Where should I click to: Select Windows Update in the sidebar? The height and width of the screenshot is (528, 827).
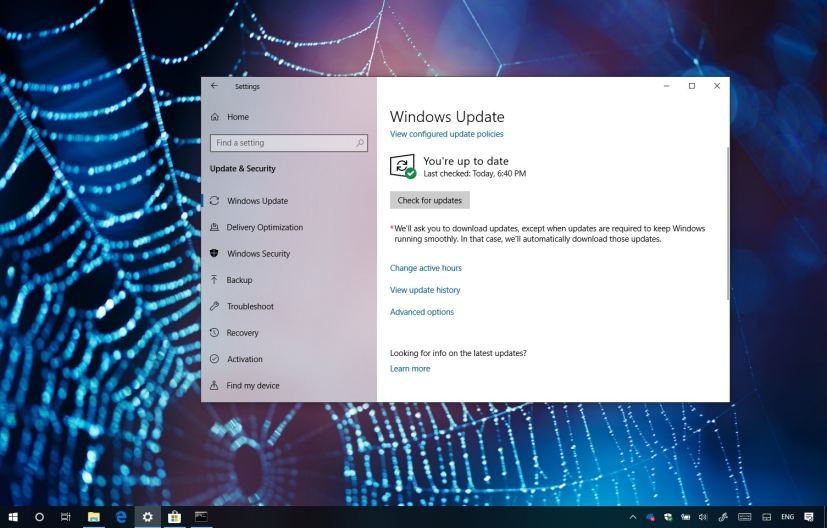(x=257, y=201)
